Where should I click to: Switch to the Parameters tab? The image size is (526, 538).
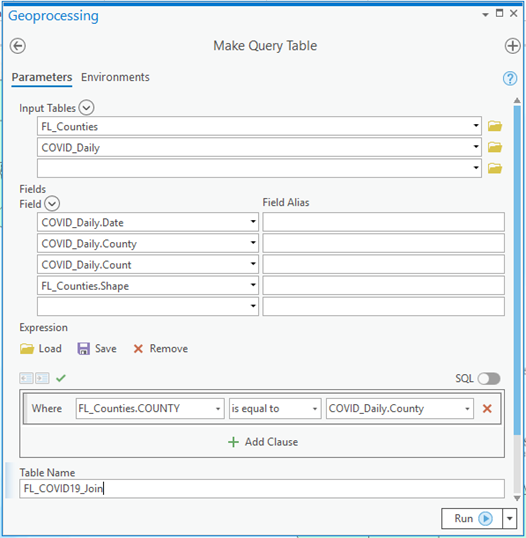pos(42,77)
